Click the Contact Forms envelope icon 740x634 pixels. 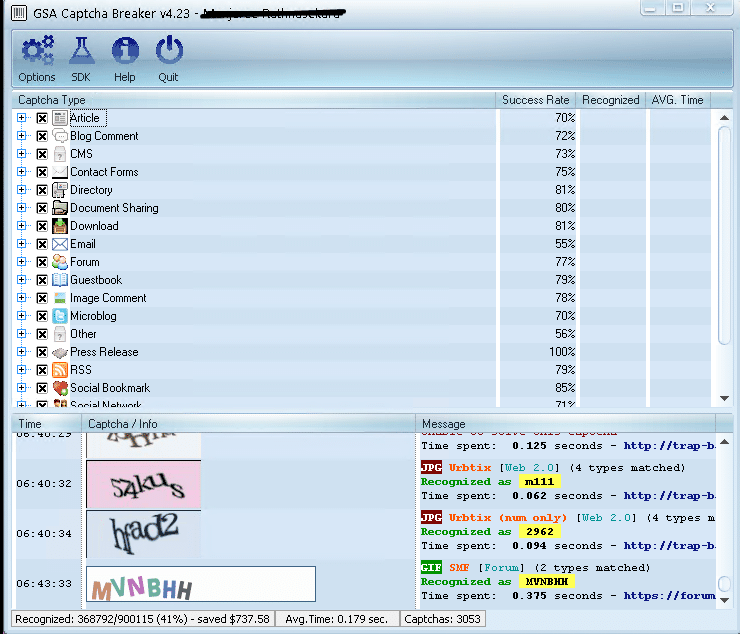(x=60, y=172)
